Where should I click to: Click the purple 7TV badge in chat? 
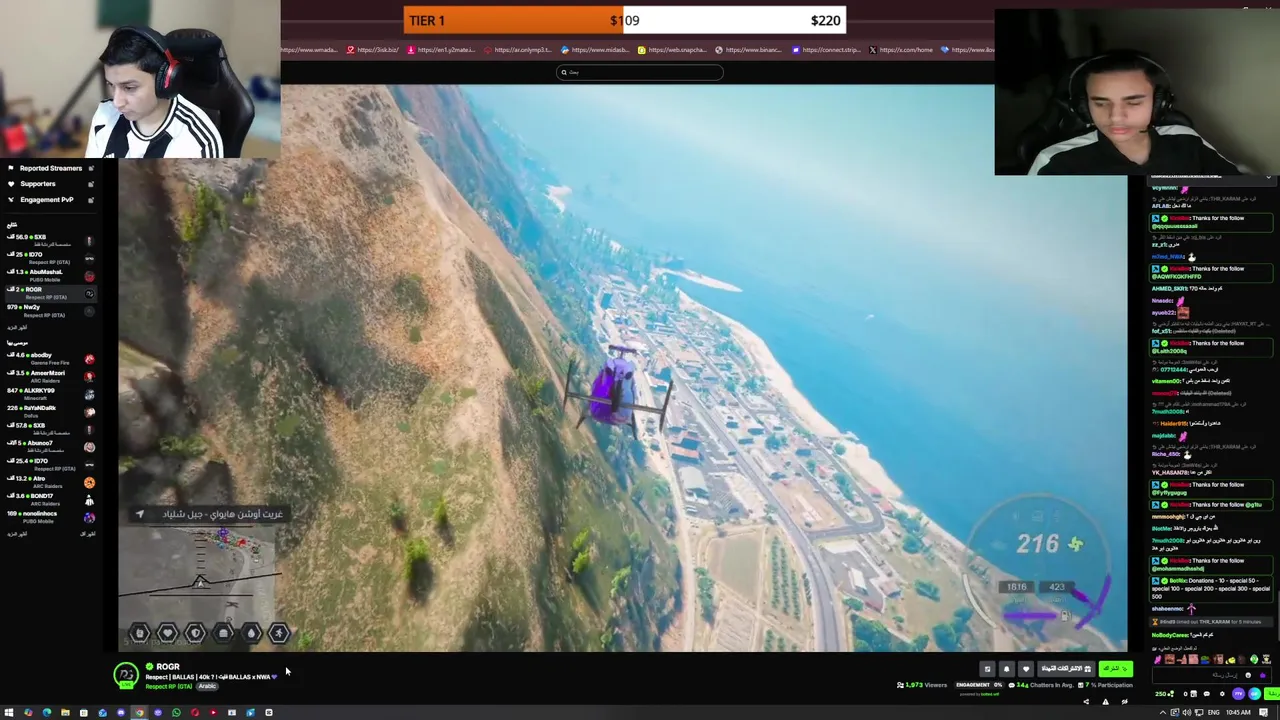pos(1238,693)
